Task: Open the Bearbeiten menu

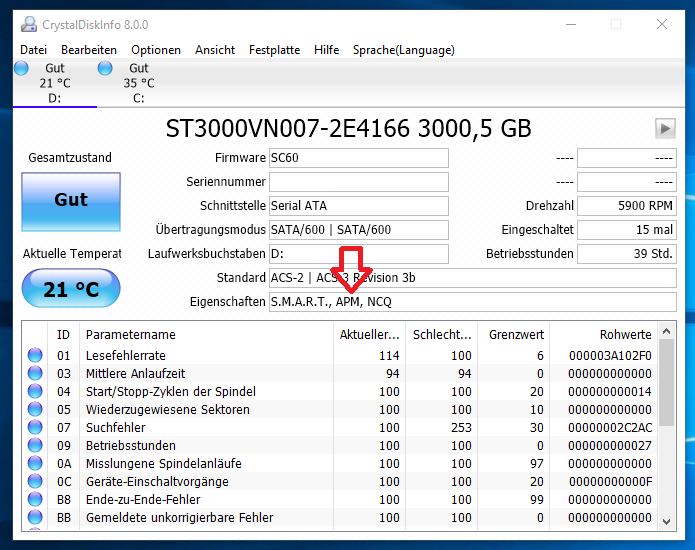Action: pyautogui.click(x=89, y=50)
